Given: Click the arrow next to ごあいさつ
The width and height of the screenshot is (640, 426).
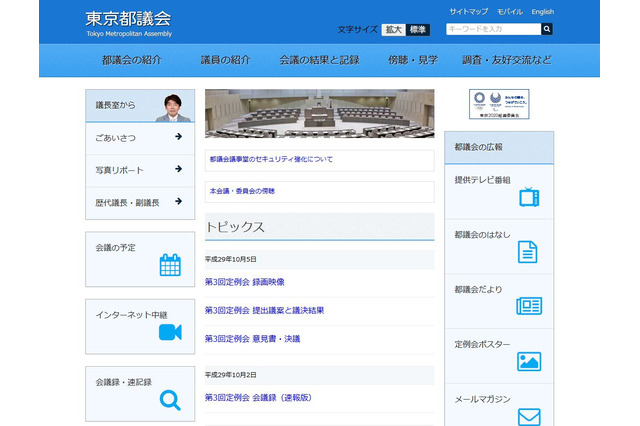Looking at the screenshot, I should pyautogui.click(x=178, y=137).
